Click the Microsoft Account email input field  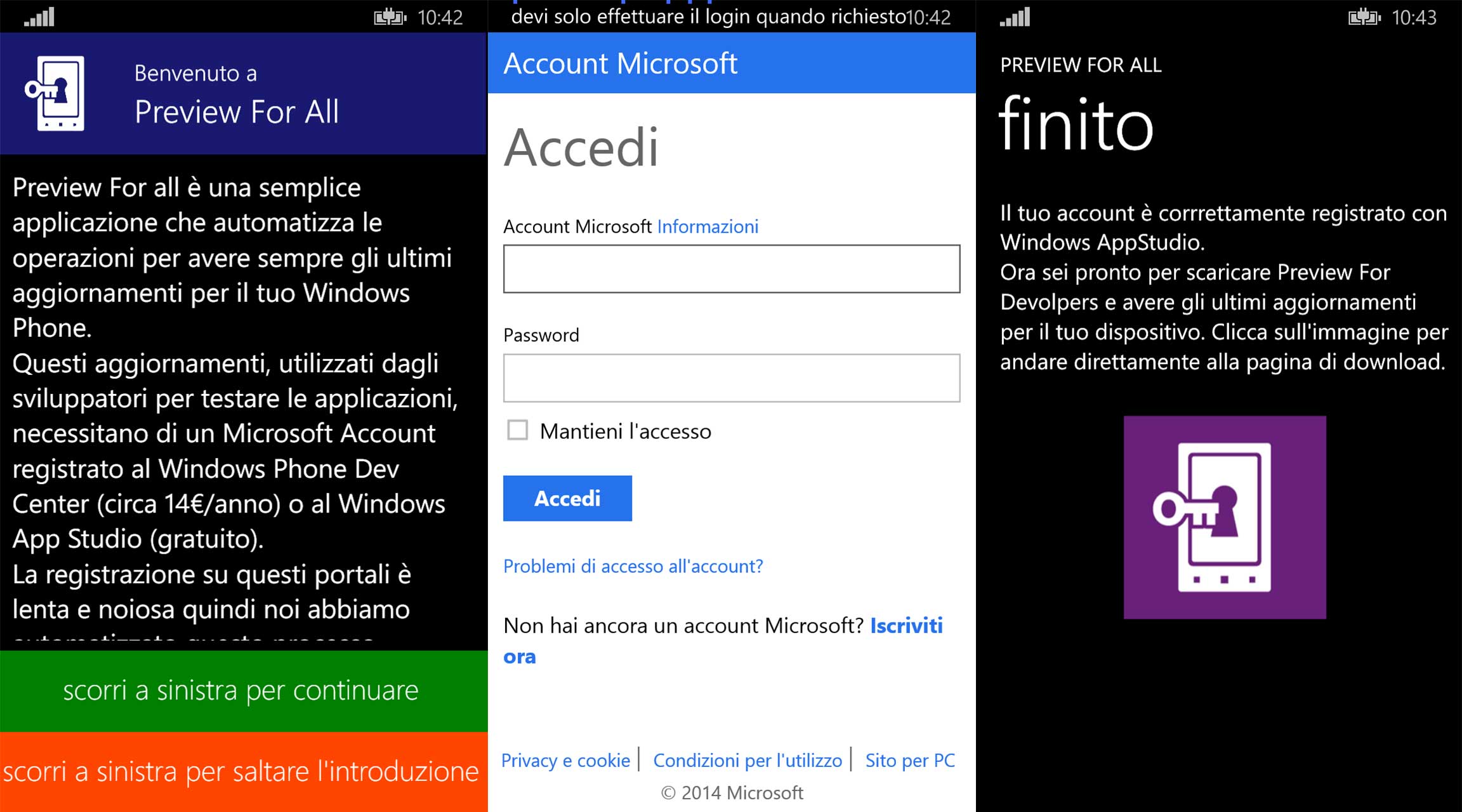pyautogui.click(x=727, y=269)
